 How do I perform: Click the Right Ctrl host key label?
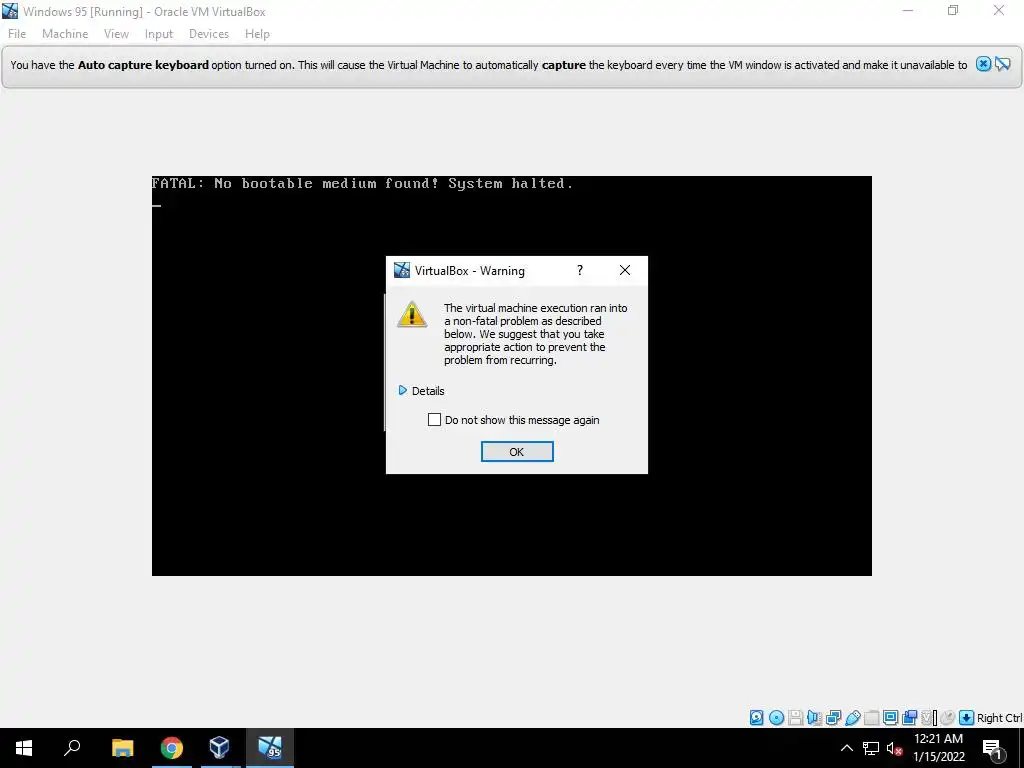(999, 718)
